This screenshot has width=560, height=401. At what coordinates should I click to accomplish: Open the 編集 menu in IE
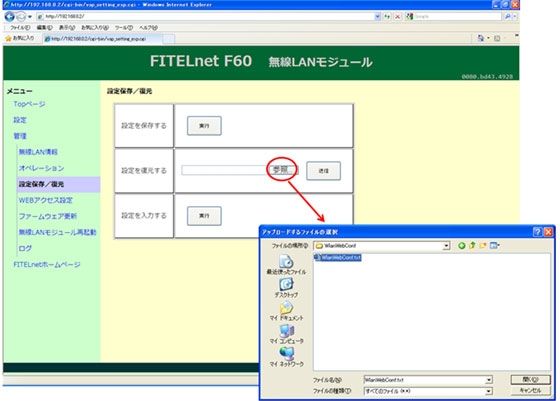44,27
